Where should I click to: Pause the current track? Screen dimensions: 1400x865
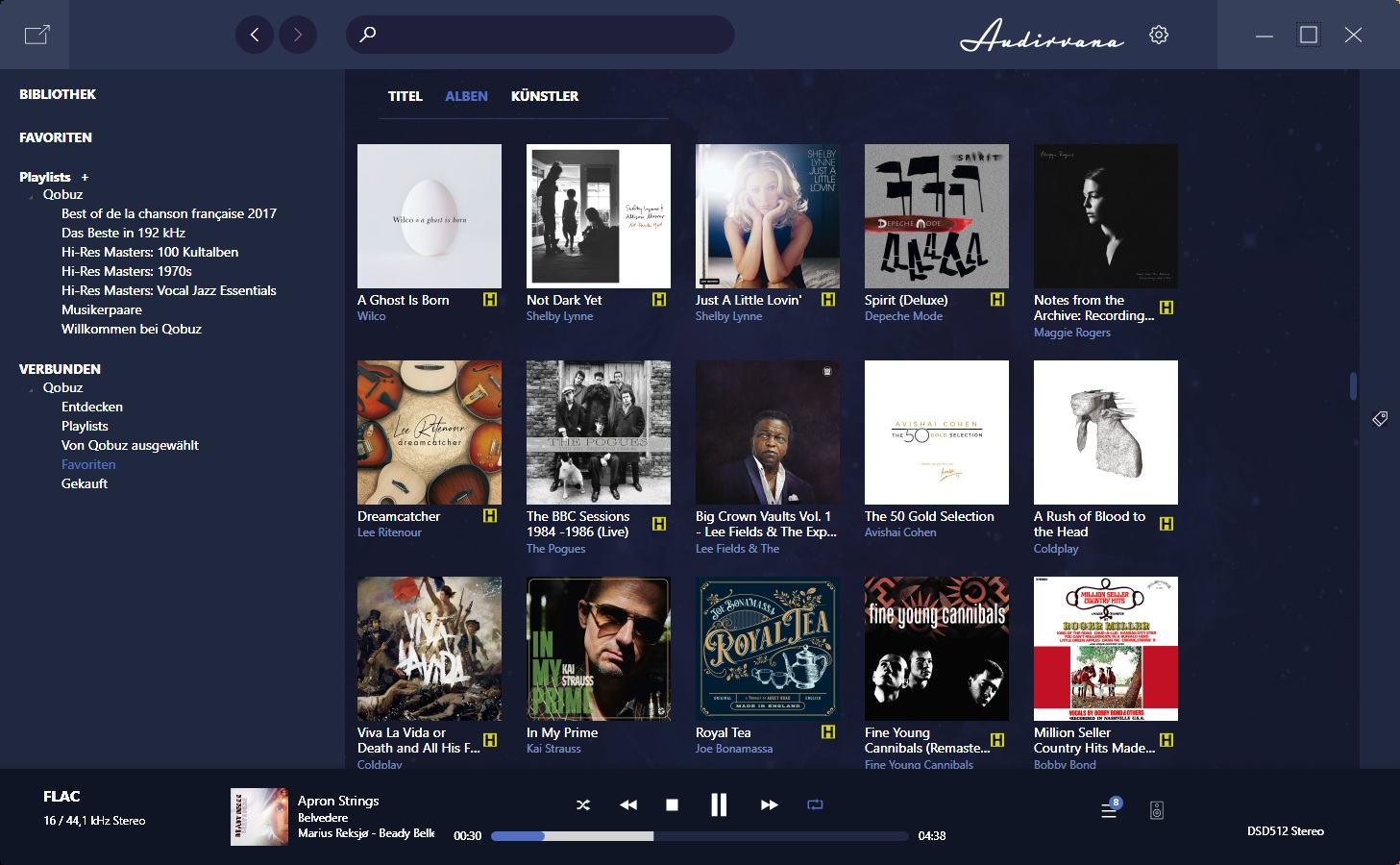click(719, 804)
